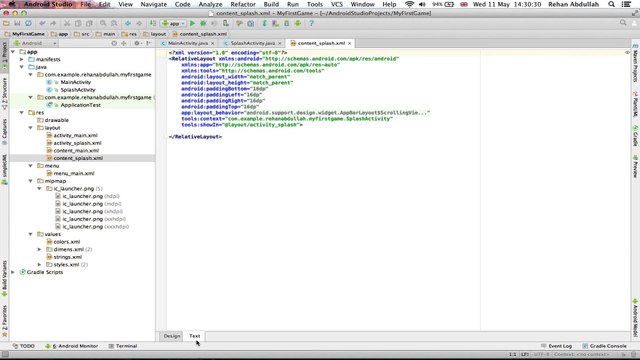Click the MyFirstGame breadcrumb
This screenshot has width=640, height=360.
point(24,34)
